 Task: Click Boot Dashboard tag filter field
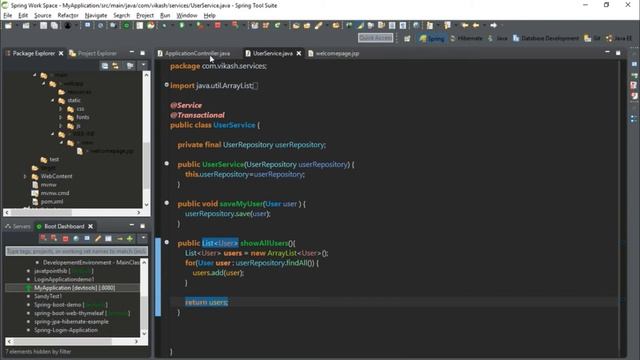[x=76, y=251]
